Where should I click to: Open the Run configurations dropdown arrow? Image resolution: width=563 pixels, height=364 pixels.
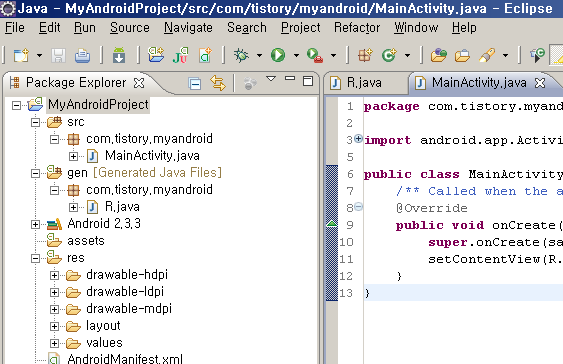click(296, 56)
